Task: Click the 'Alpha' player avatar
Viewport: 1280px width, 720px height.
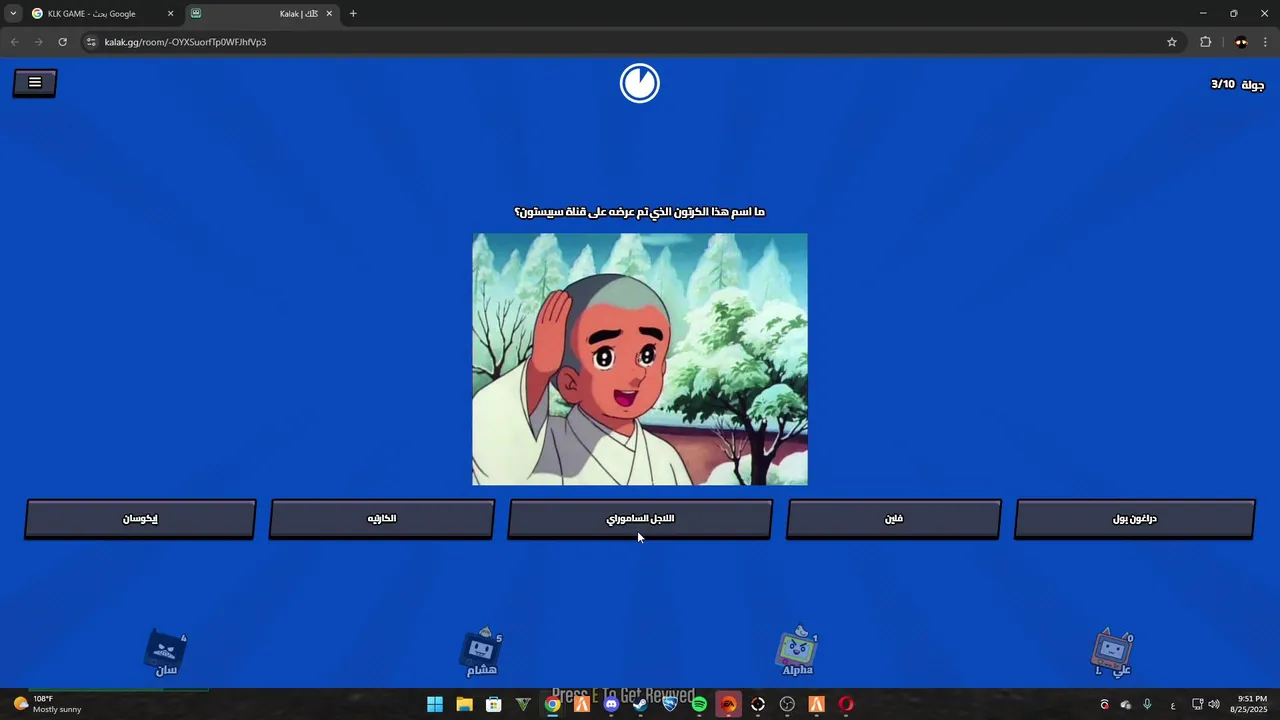Action: (797, 652)
